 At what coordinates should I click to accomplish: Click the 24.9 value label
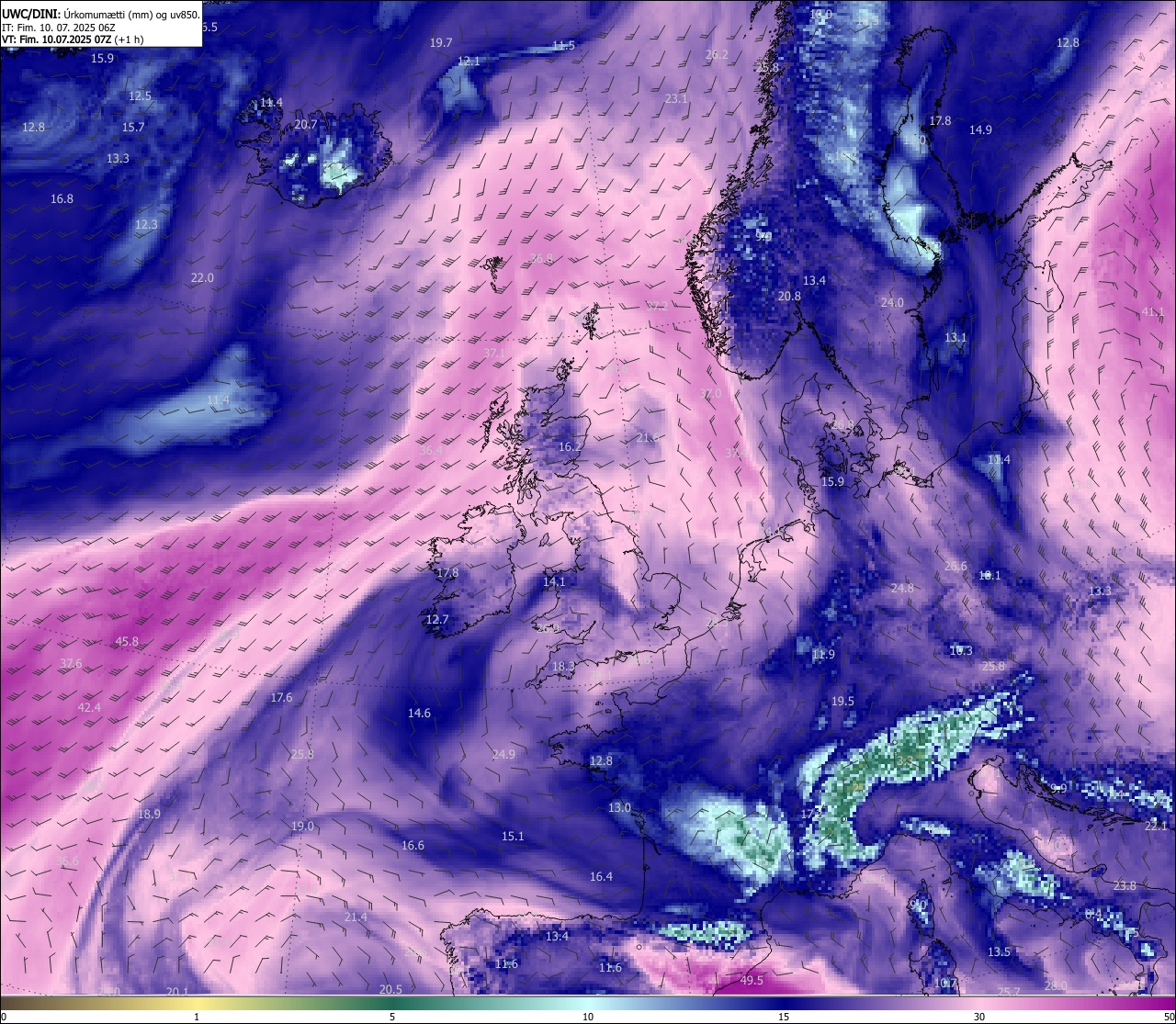tap(503, 754)
